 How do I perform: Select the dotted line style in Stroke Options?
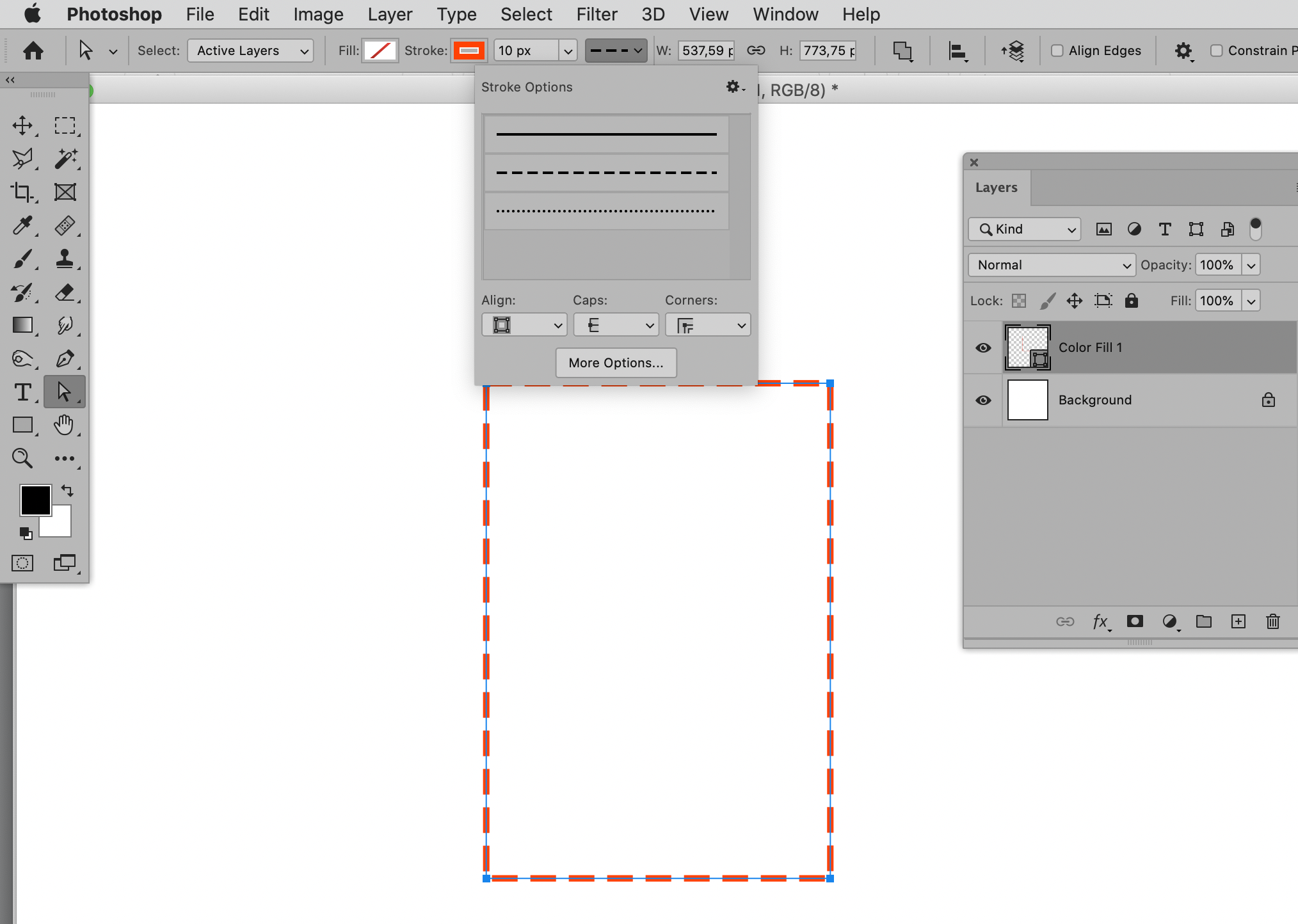point(605,211)
